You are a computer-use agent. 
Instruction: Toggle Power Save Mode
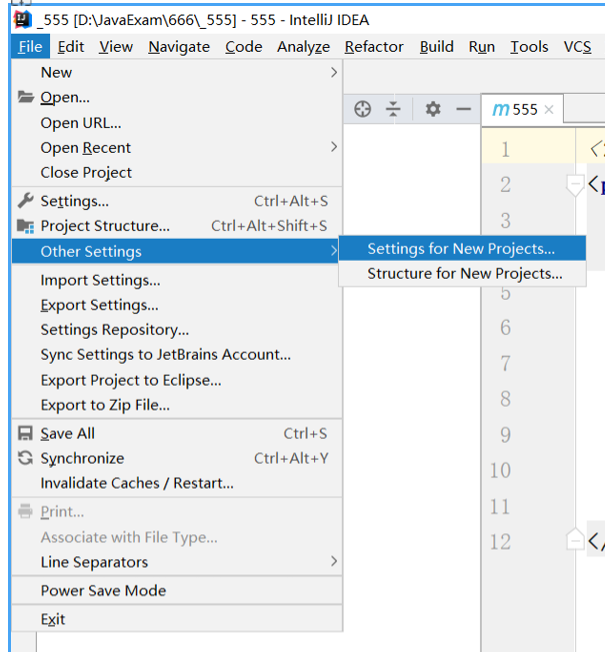177,590
